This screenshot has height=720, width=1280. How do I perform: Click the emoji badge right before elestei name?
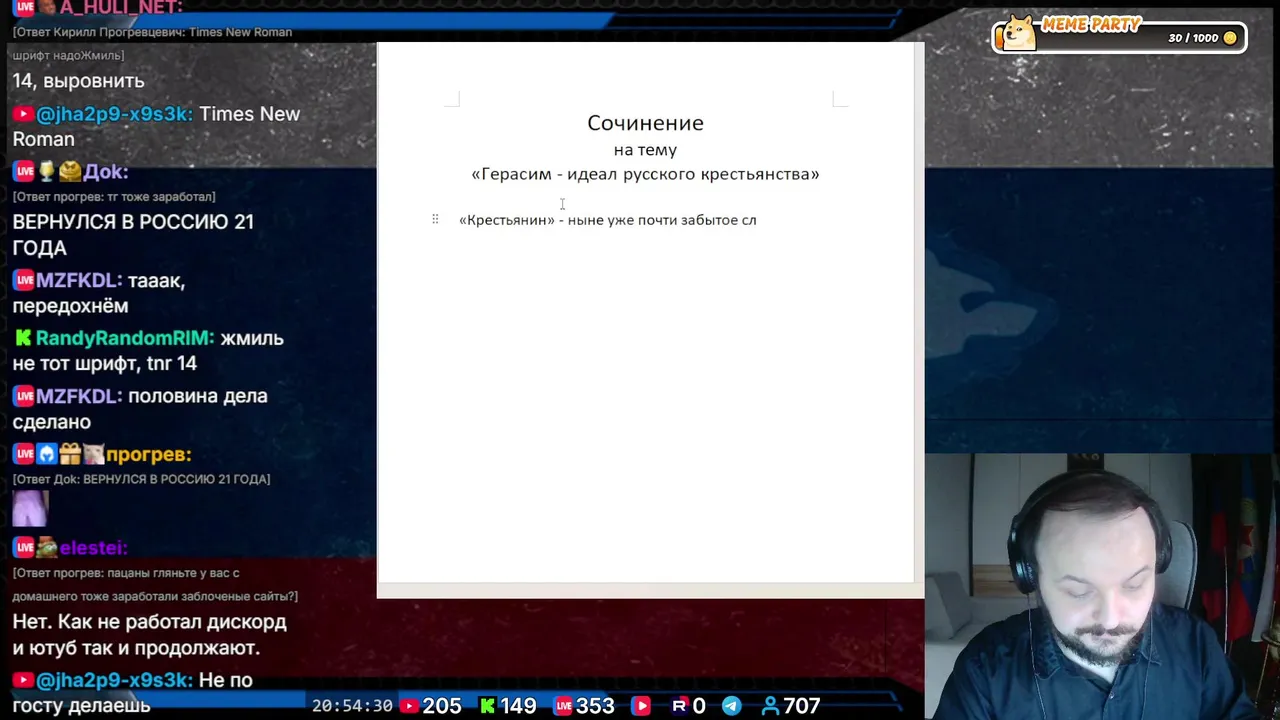click(47, 548)
